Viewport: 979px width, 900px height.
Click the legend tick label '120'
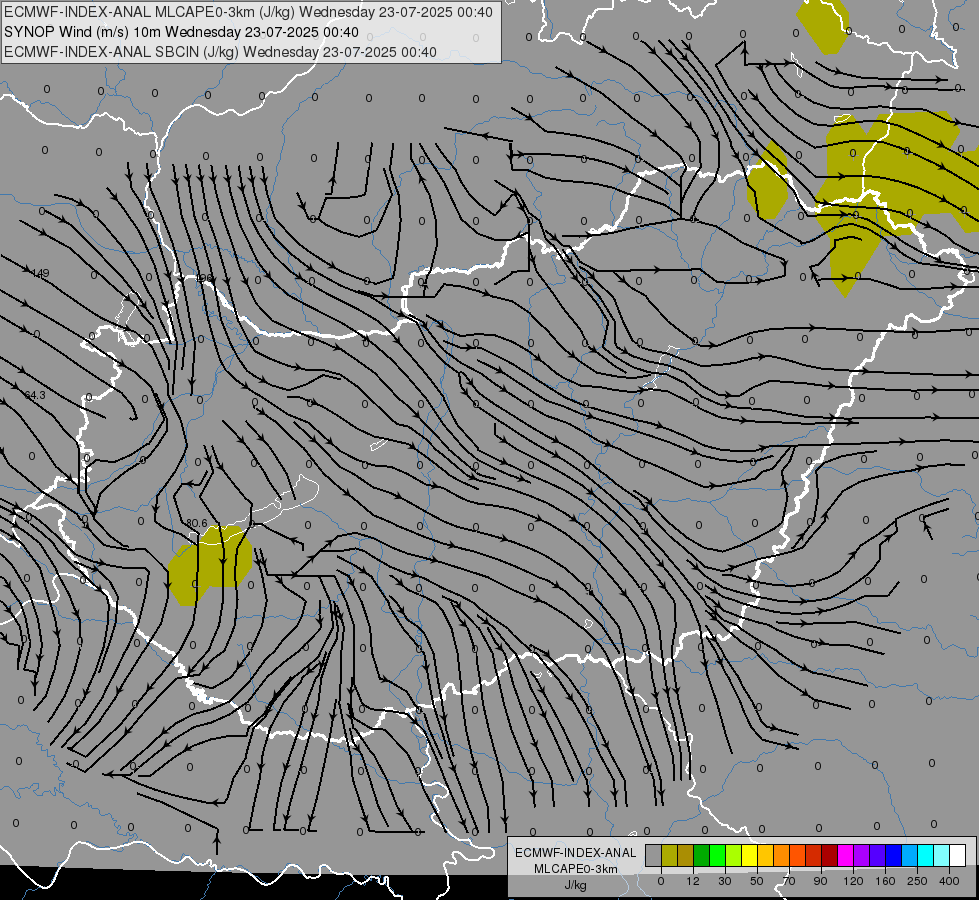(853, 881)
